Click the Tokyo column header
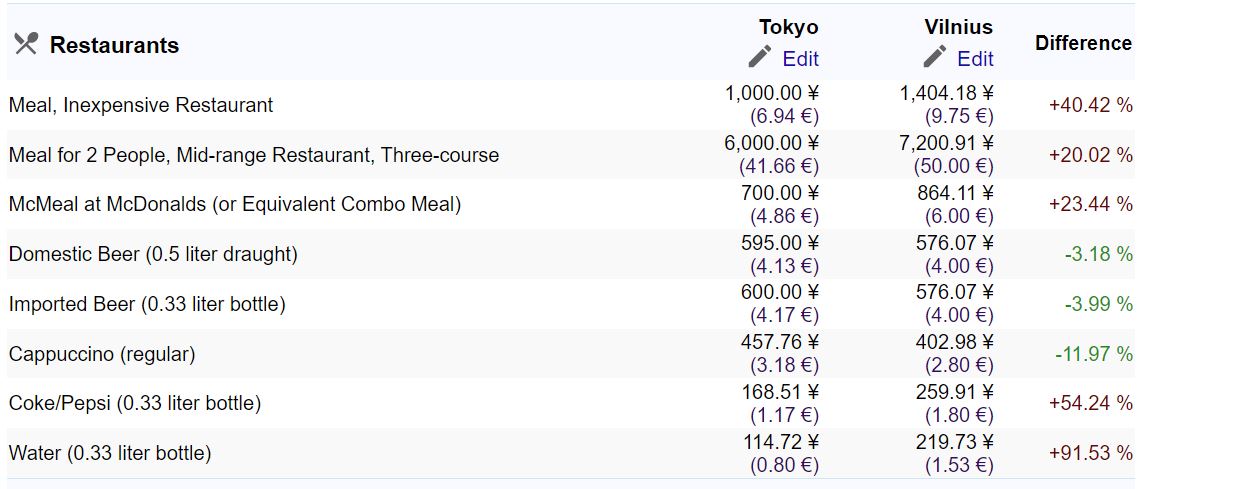This screenshot has height=489, width=1239. pos(788,27)
